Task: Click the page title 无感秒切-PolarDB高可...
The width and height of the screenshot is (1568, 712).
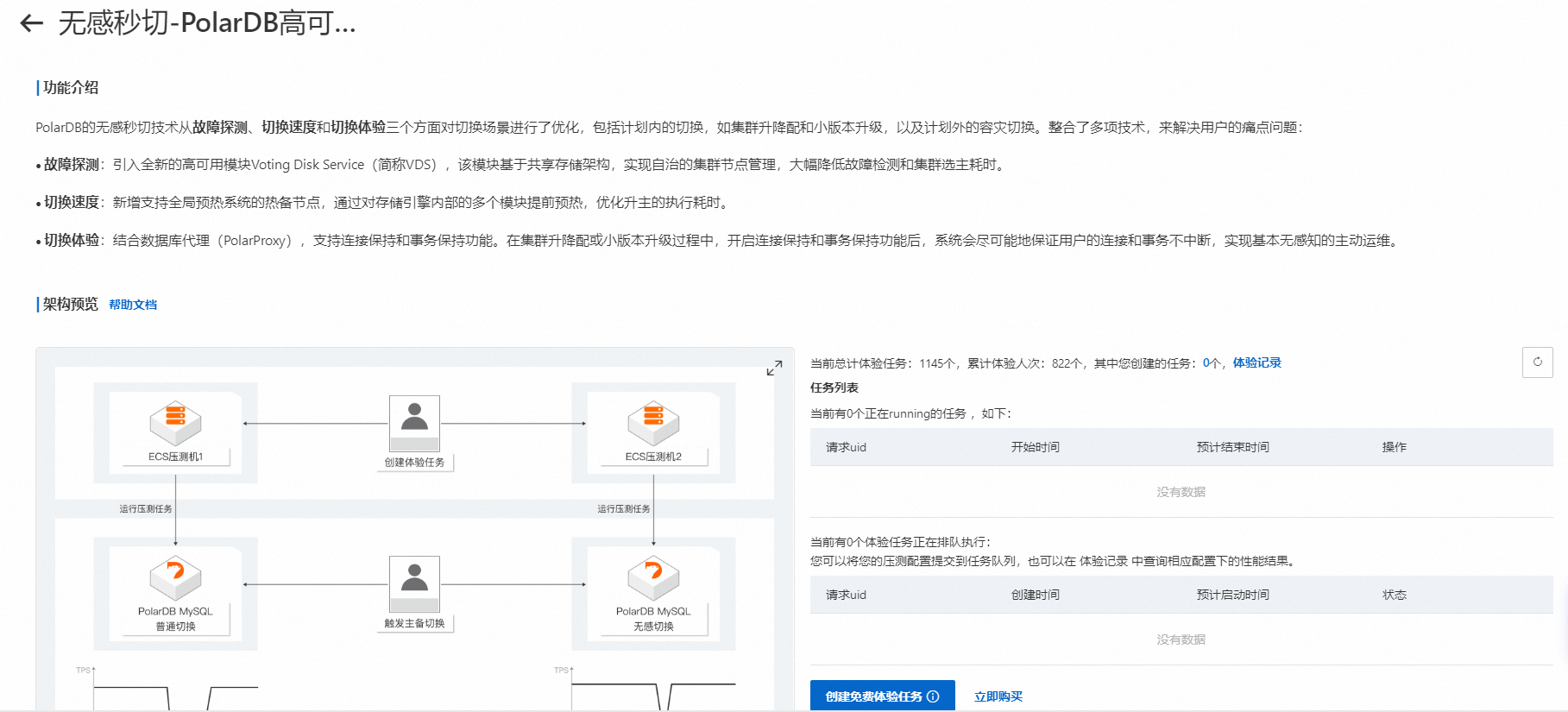Action: 207,23
